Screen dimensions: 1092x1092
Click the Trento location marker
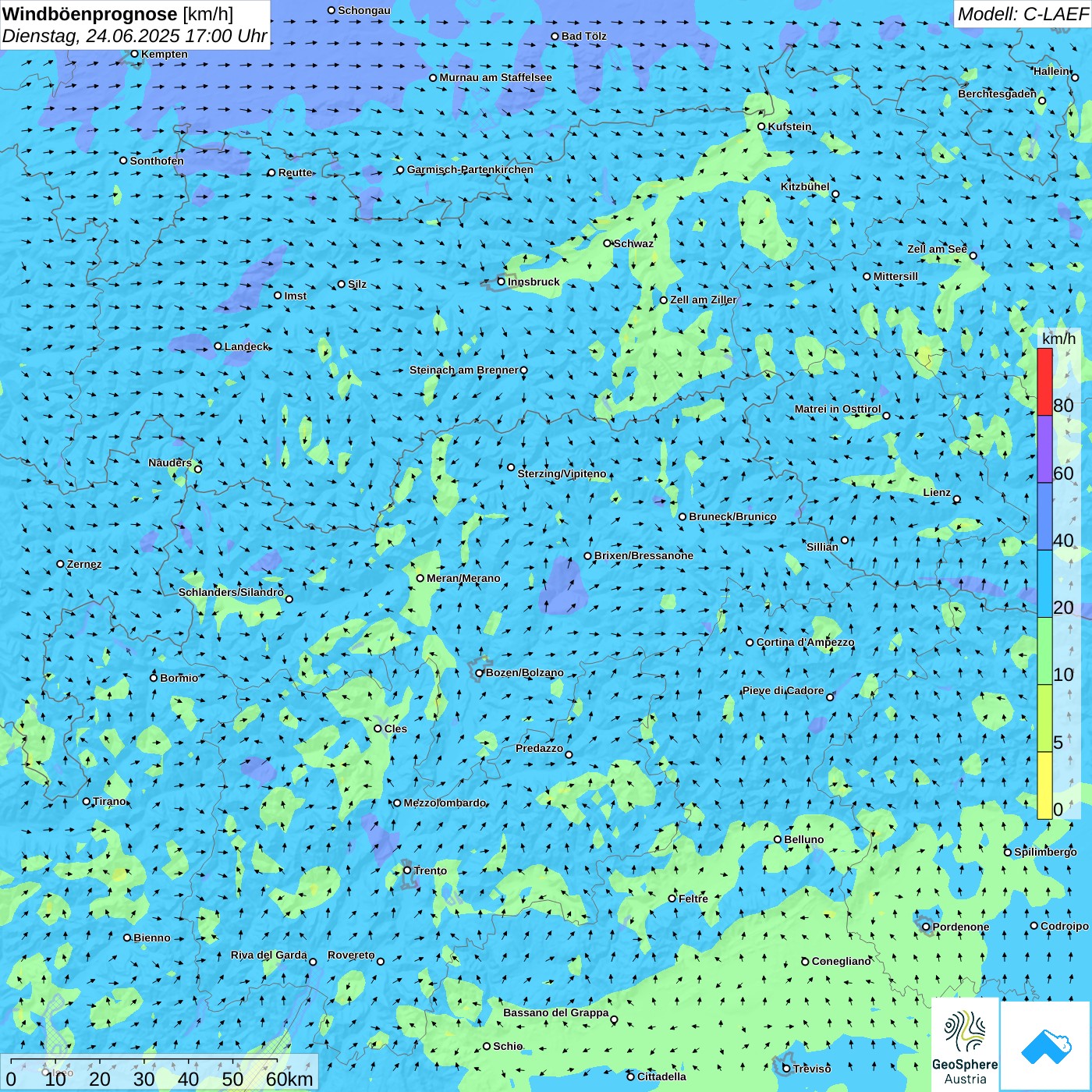(x=406, y=870)
